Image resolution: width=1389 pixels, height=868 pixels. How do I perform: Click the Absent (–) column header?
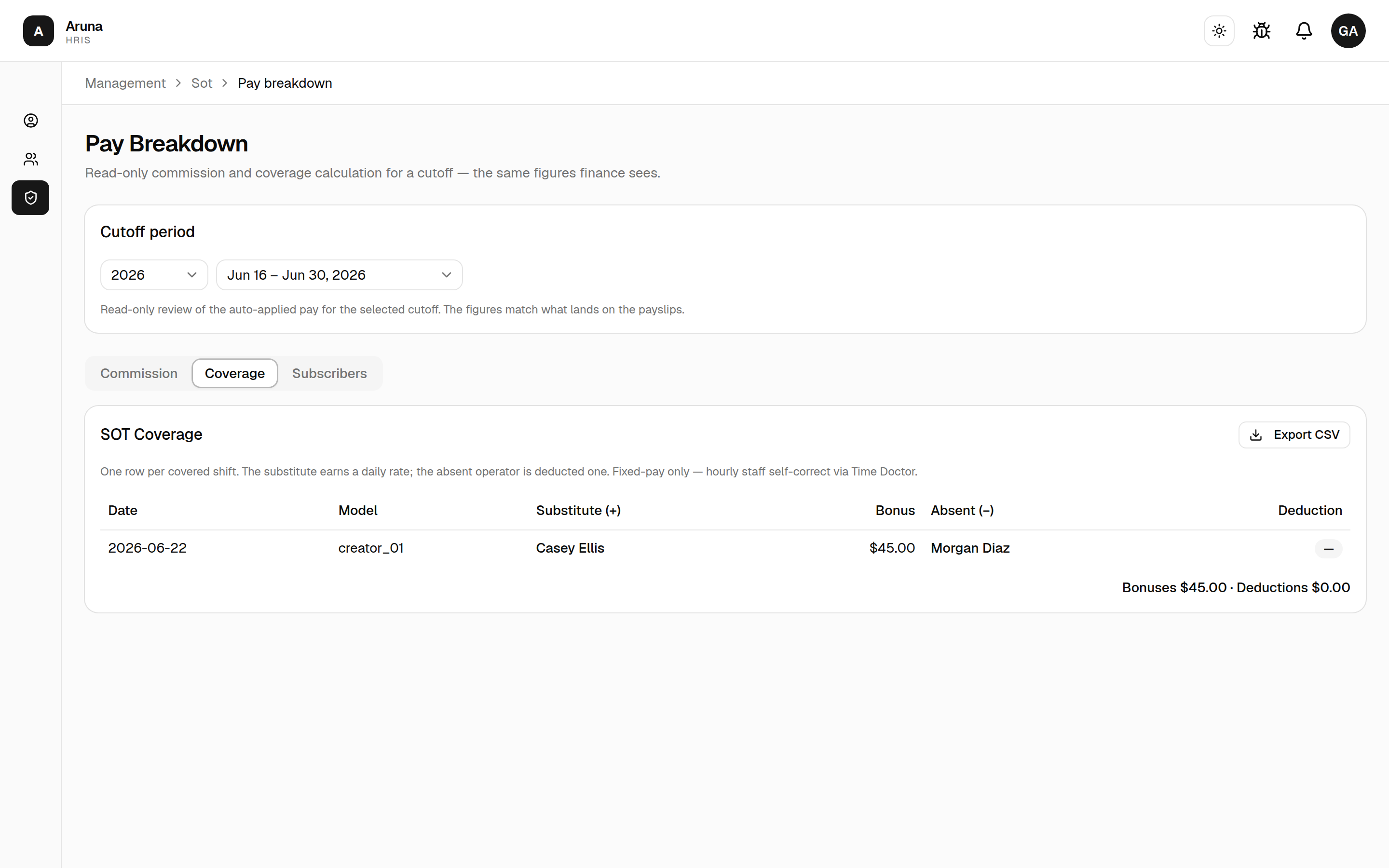tap(962, 510)
